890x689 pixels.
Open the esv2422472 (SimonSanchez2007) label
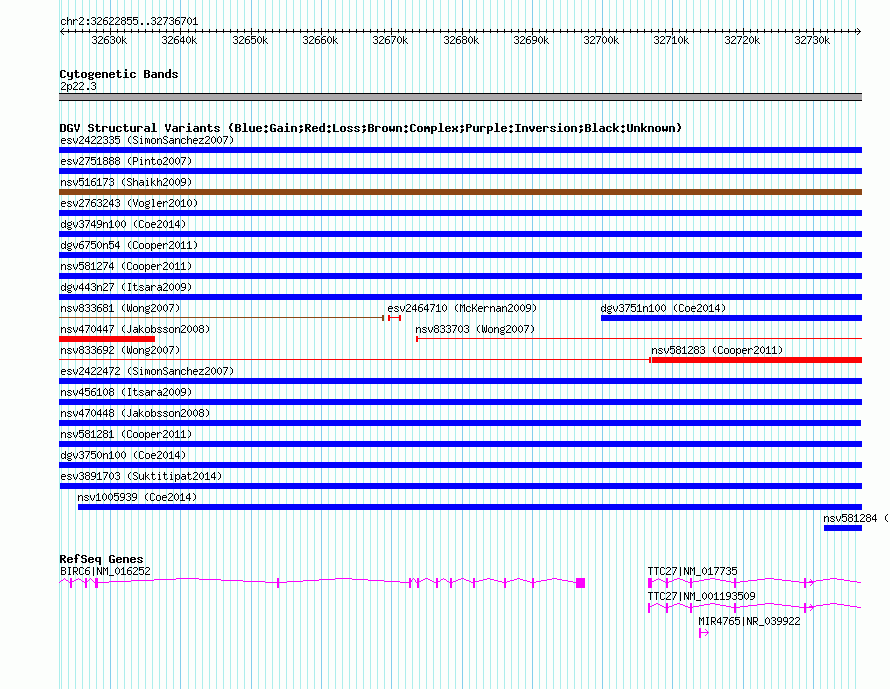(147, 371)
